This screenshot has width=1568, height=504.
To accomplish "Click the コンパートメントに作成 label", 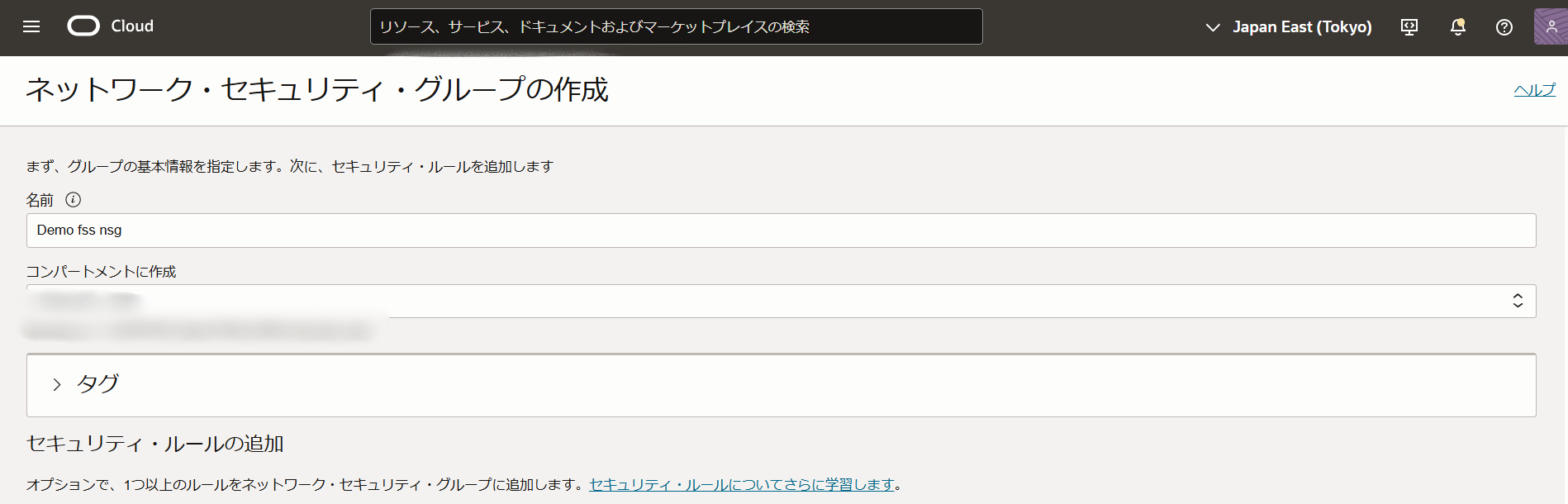I will pyautogui.click(x=101, y=272).
